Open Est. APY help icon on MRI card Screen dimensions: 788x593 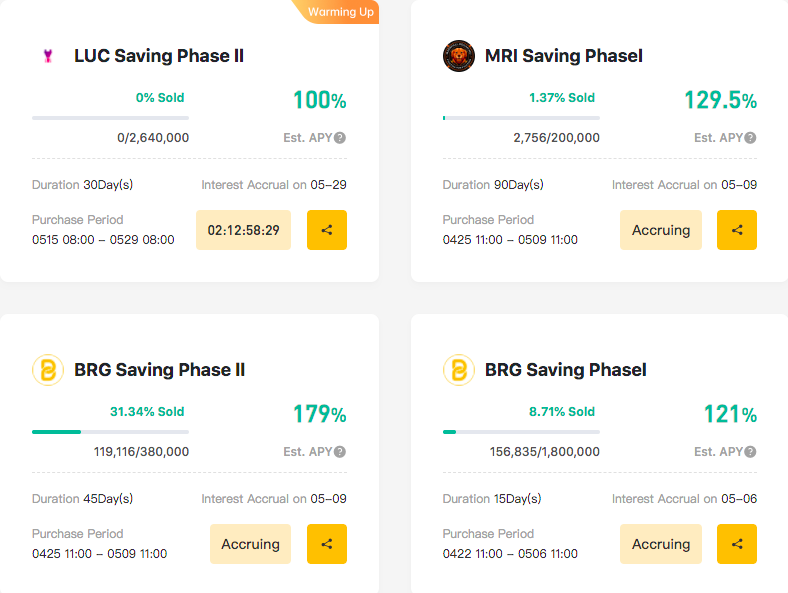[750, 138]
